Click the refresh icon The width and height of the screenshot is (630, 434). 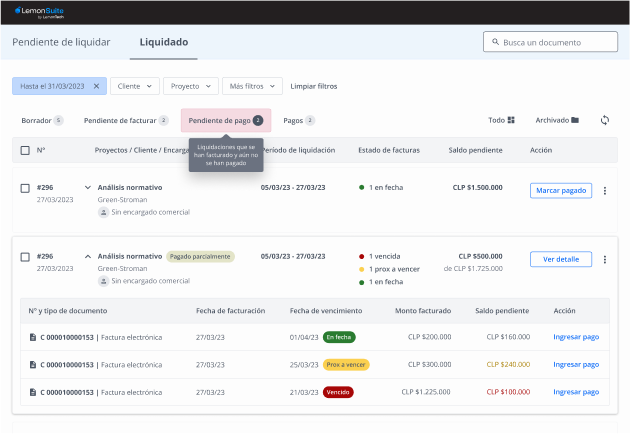pyautogui.click(x=604, y=120)
